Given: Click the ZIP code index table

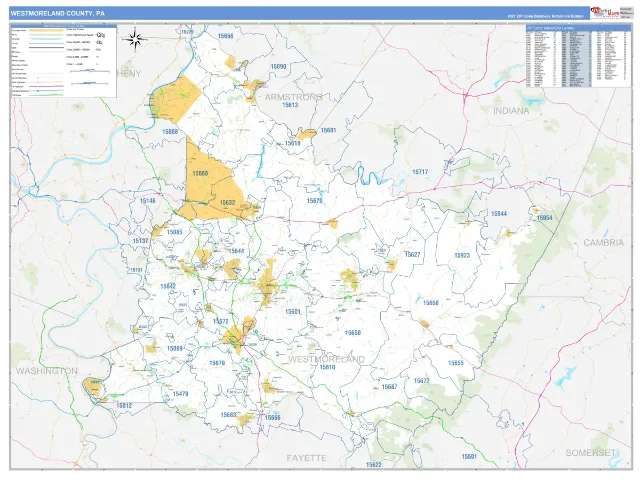Looking at the screenshot, I should [x=578, y=56].
